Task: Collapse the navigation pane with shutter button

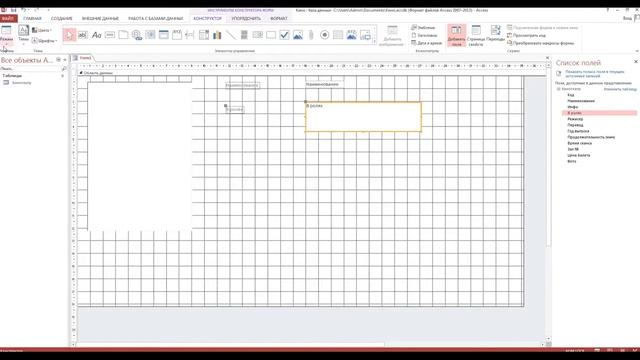Action: [65, 60]
